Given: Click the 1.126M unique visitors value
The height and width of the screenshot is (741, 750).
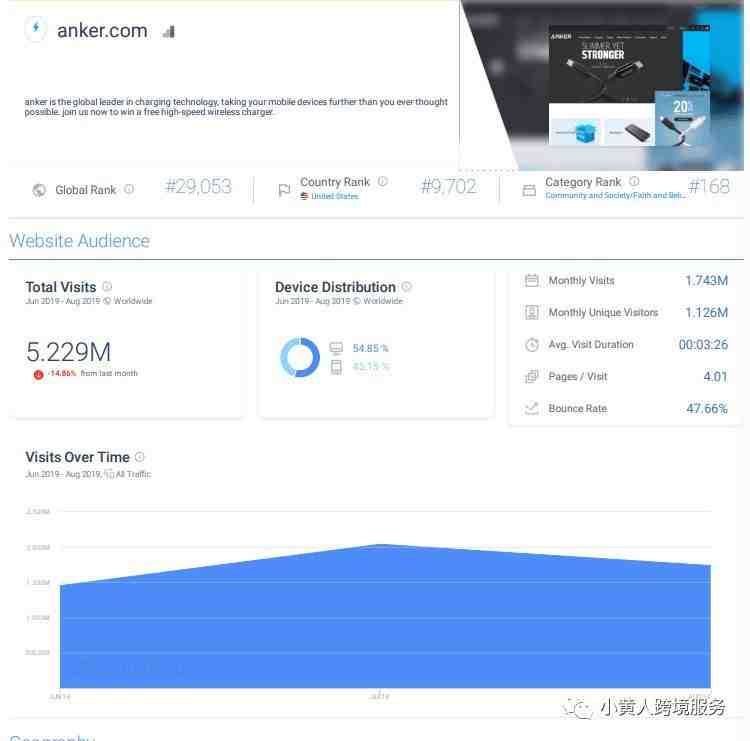Looking at the screenshot, I should [706, 312].
